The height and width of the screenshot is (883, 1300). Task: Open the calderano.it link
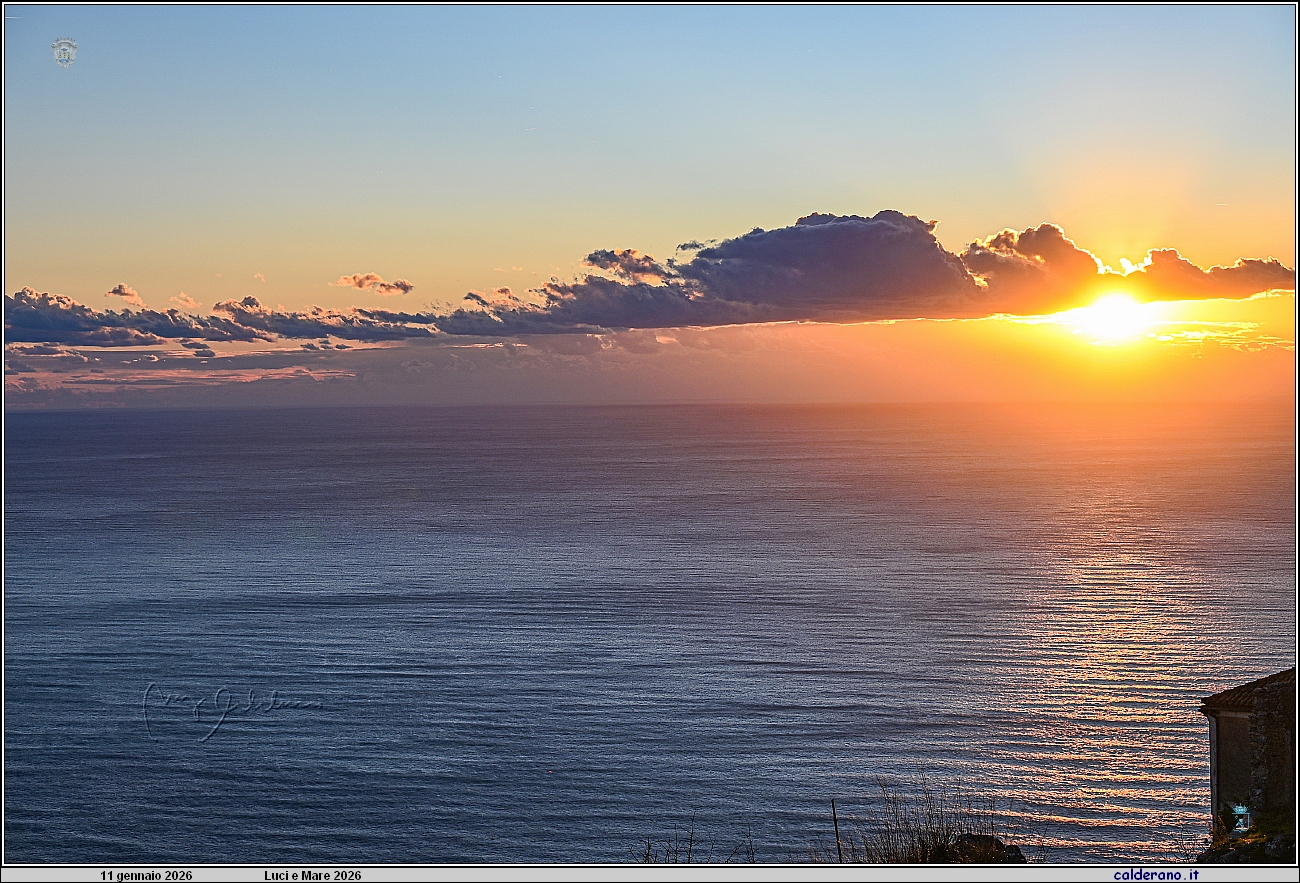pos(1156,875)
